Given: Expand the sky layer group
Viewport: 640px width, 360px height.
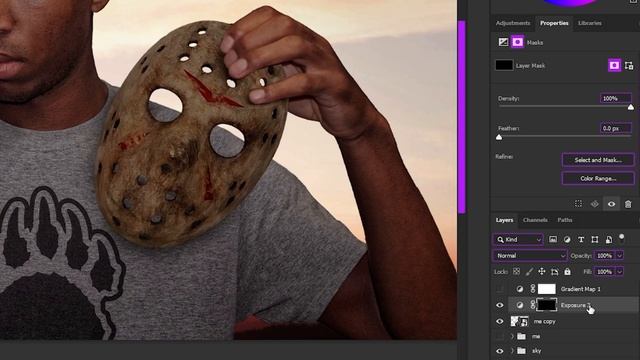Looking at the screenshot, I should (512, 351).
